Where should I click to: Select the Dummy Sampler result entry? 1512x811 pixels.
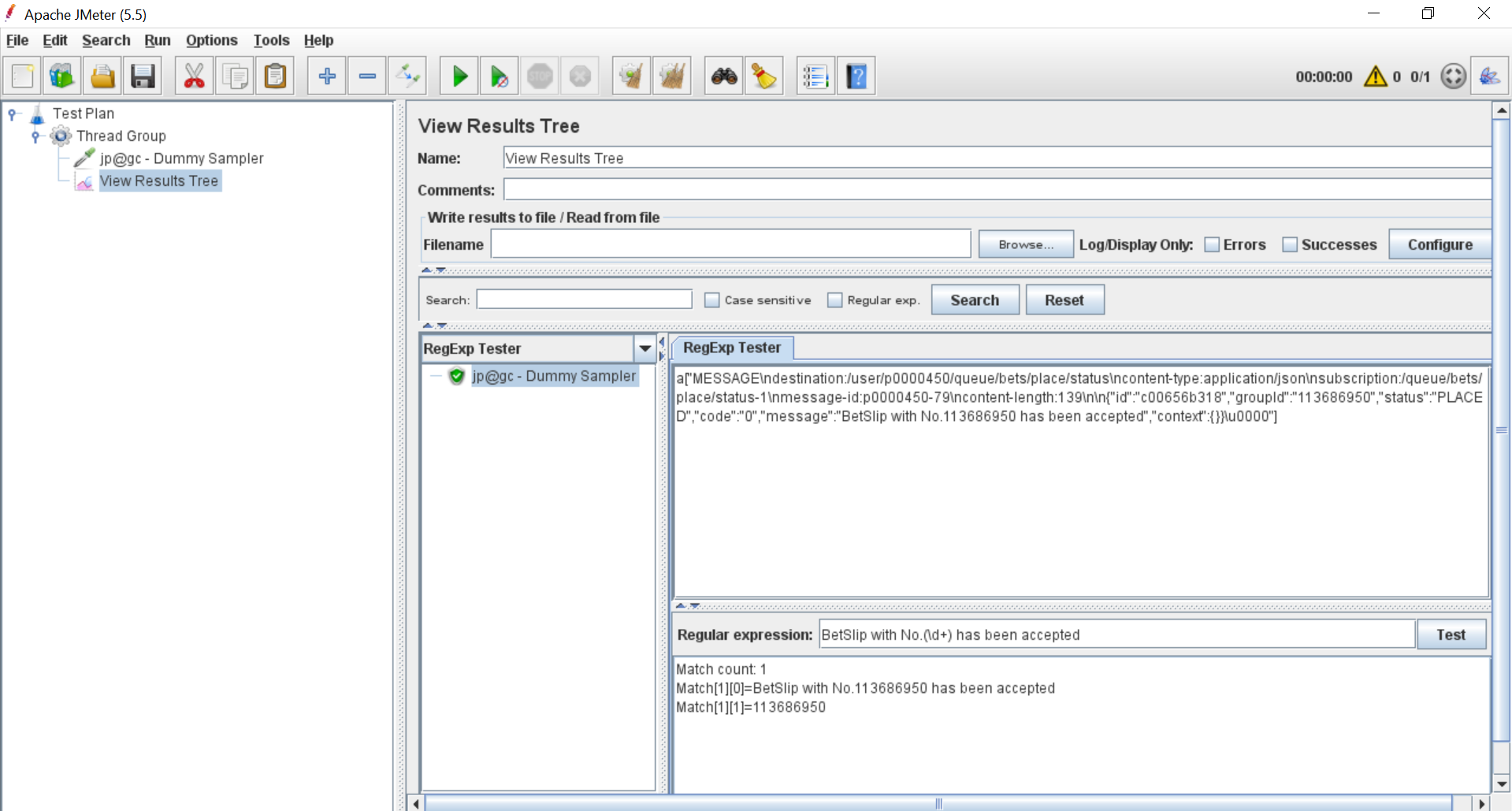pos(553,377)
